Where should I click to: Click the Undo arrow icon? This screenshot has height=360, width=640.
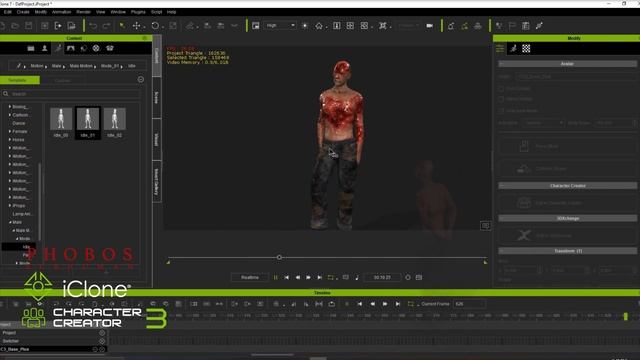coord(93,26)
